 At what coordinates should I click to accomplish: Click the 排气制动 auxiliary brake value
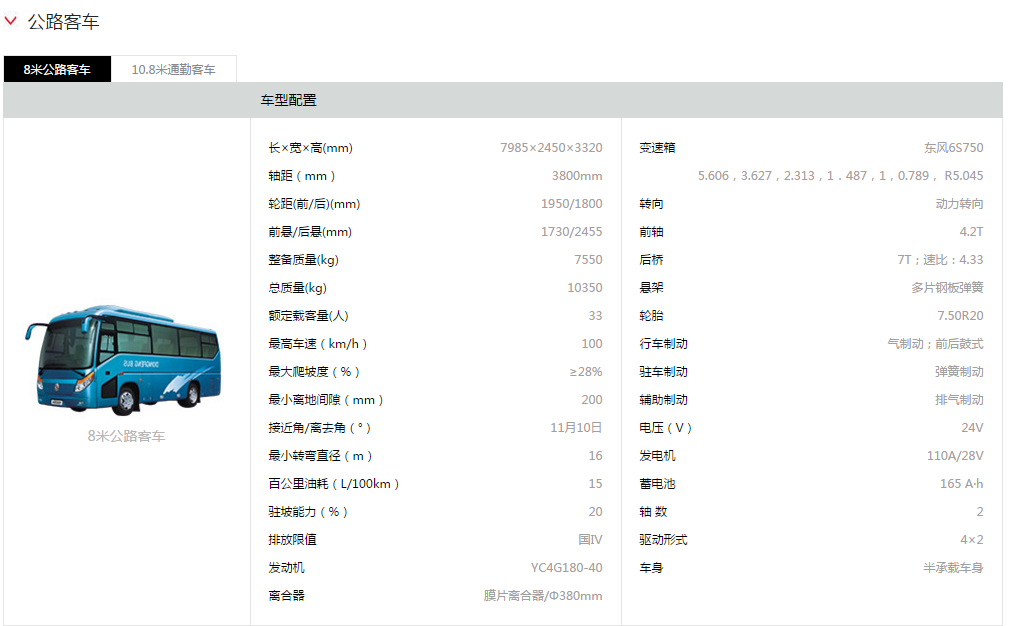tap(960, 400)
